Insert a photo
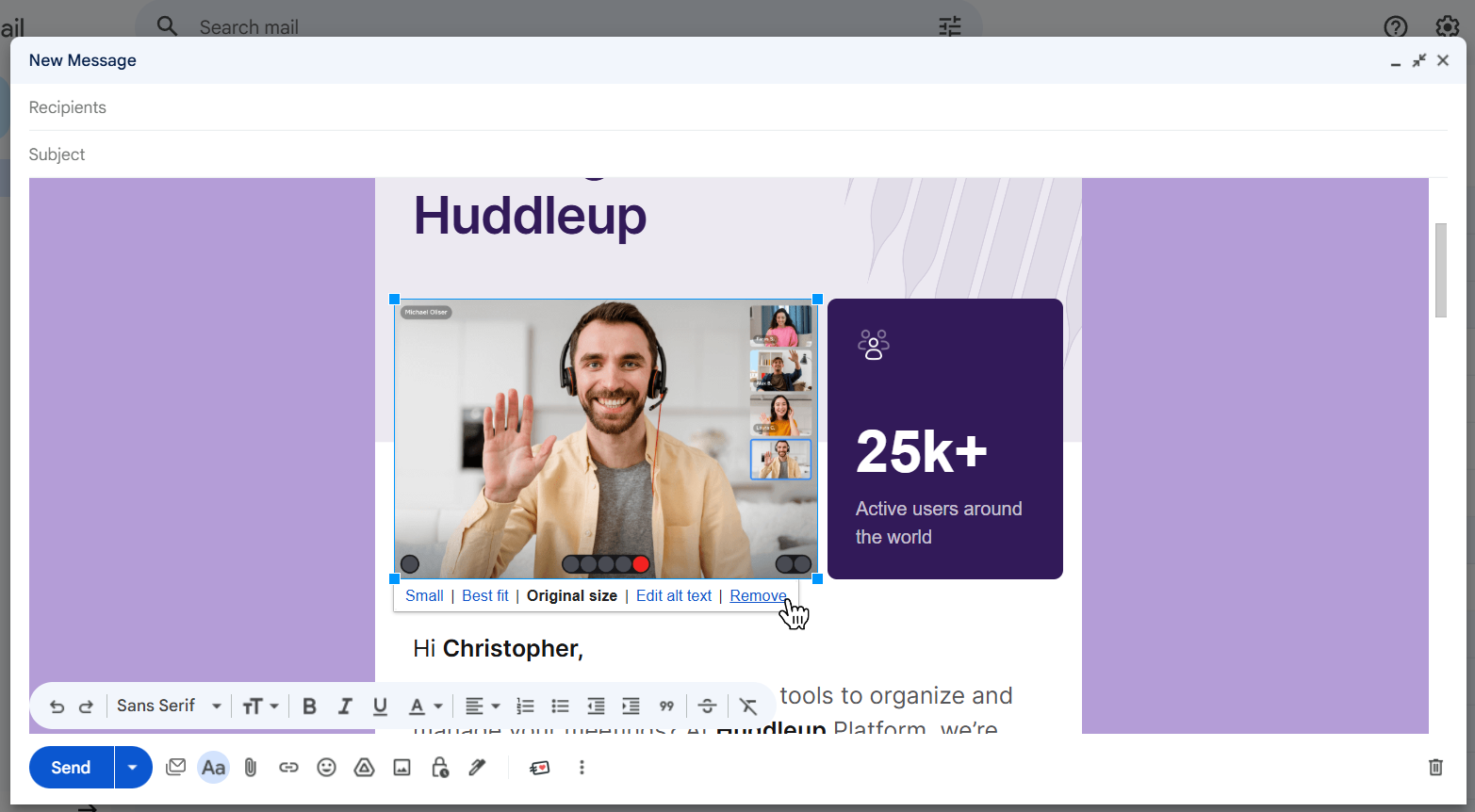This screenshot has height=812, width=1475. [402, 768]
